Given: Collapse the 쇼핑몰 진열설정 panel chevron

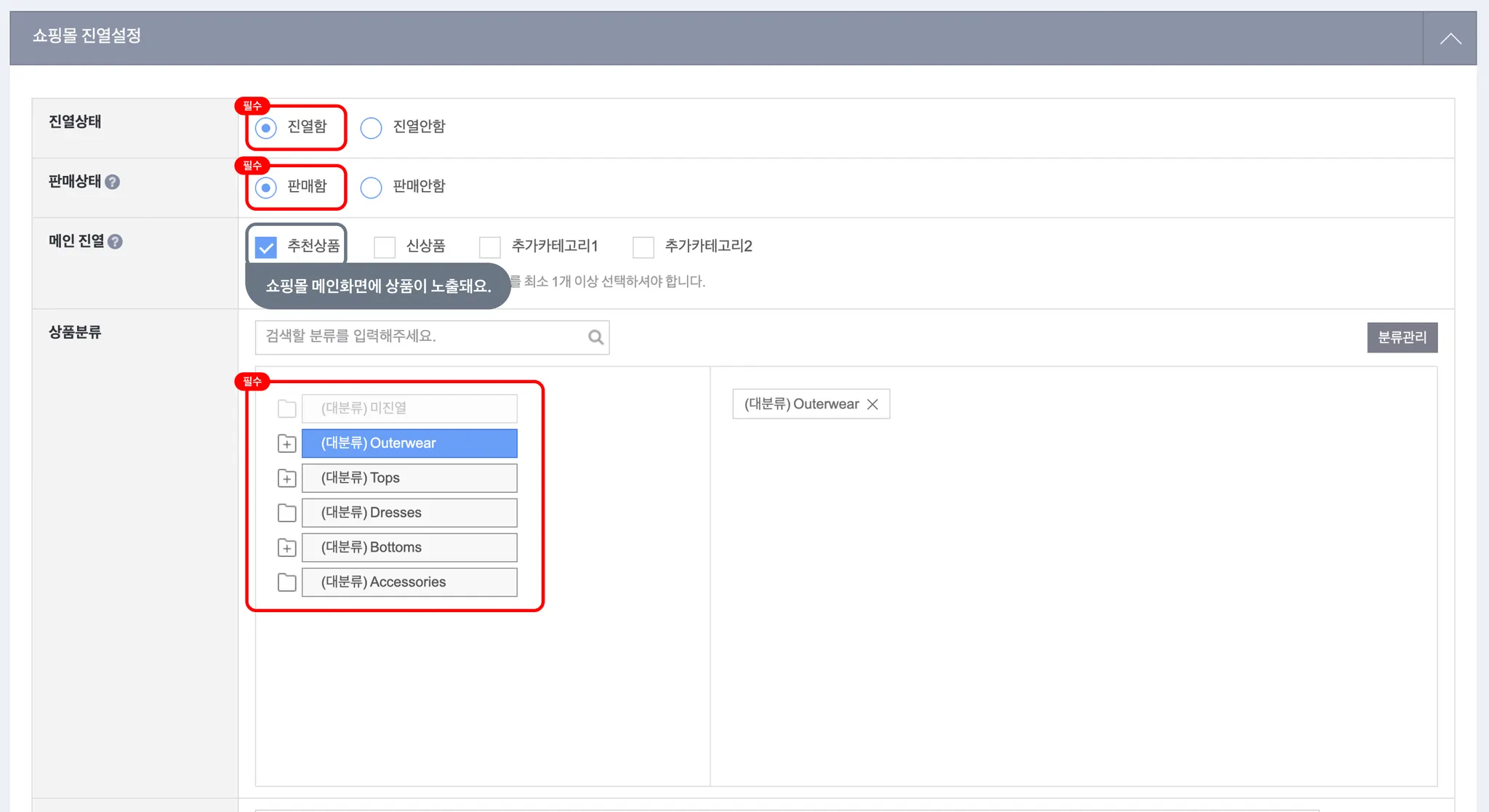Looking at the screenshot, I should pos(1450,39).
